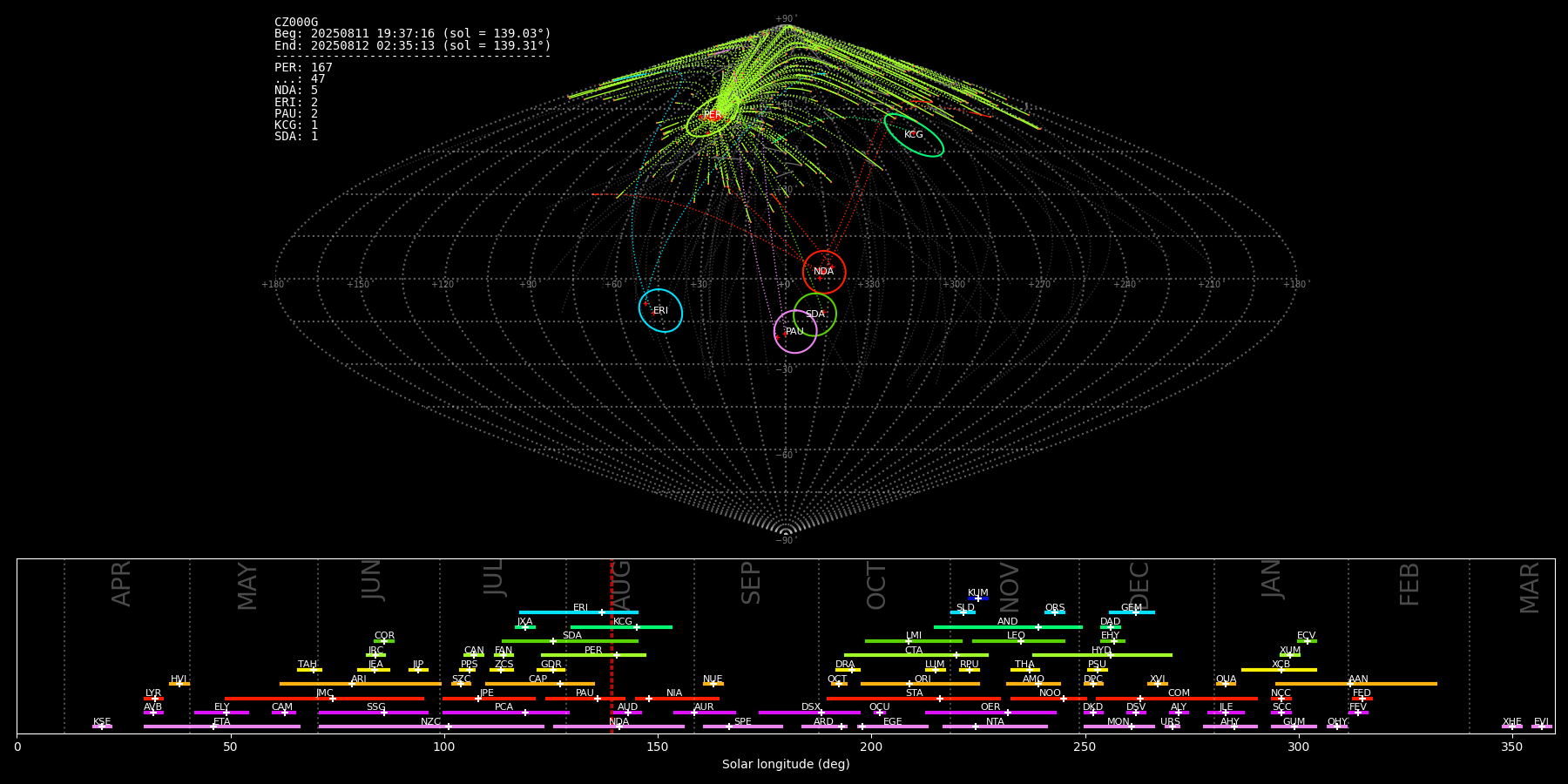Click the 150 tick on solar longitude axis
Image resolution: width=1568 pixels, height=784 pixels.
coord(658,747)
